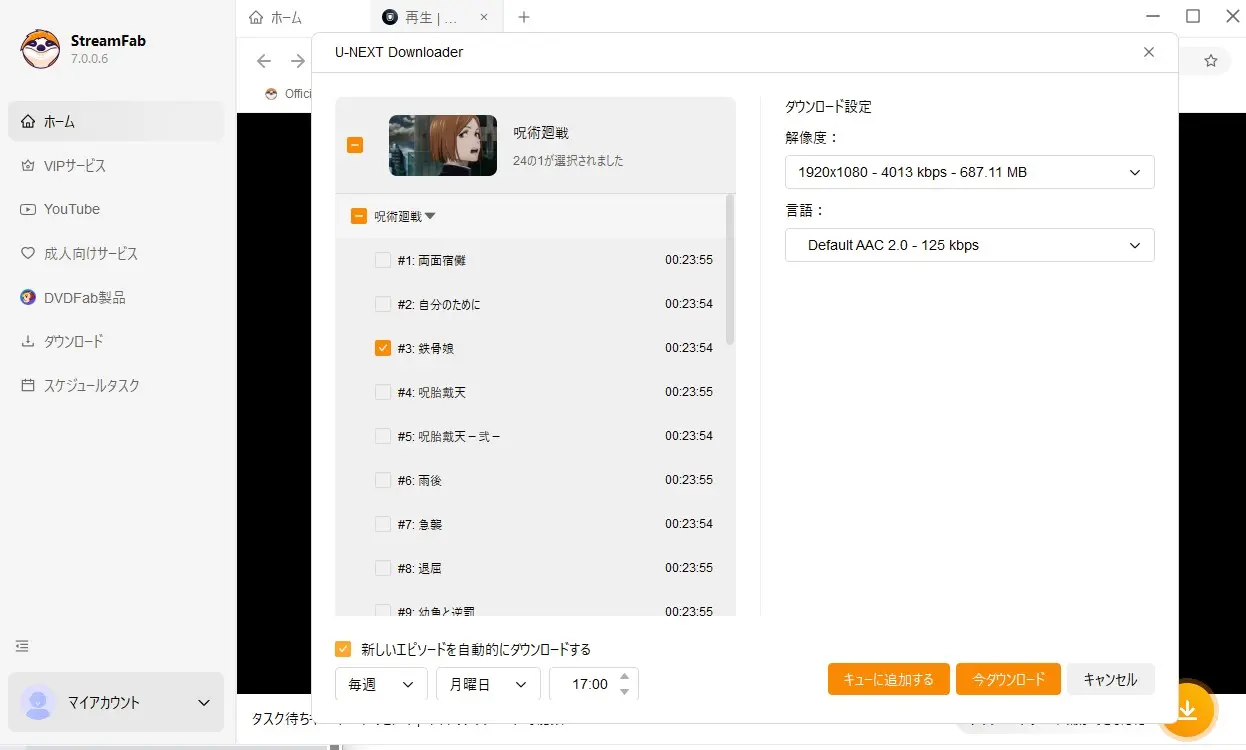Viewport: 1246px width, 750px height.
Task: Check episode #6 雨後
Action: pos(383,480)
